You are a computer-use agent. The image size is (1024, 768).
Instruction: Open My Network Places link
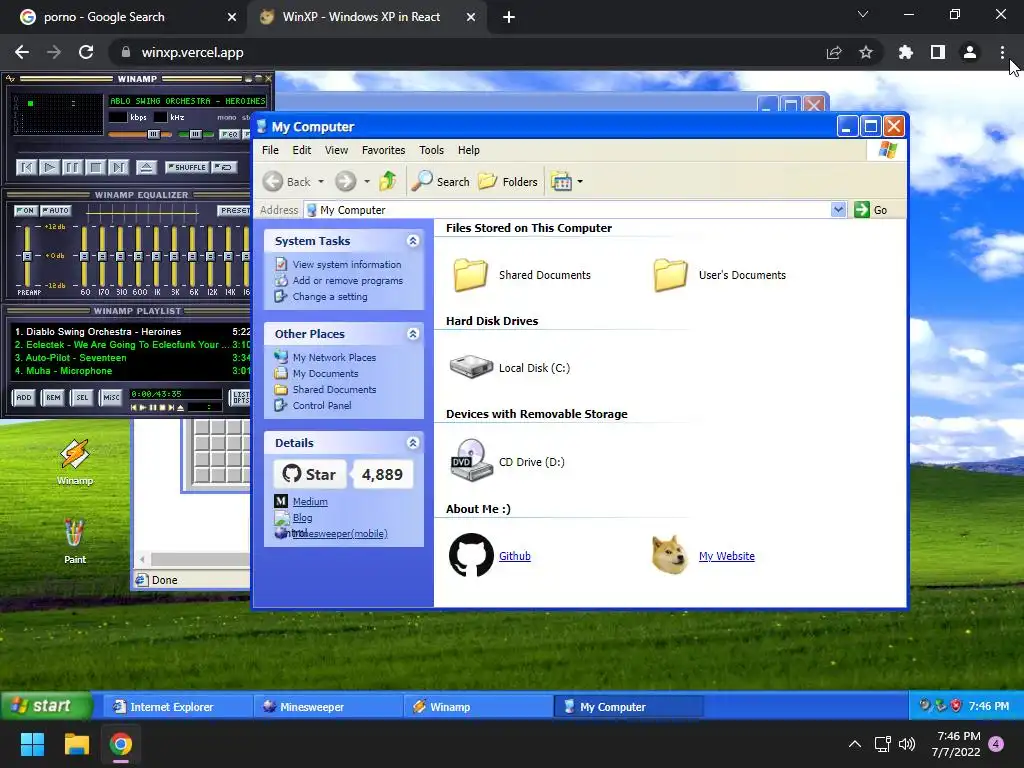[334, 357]
